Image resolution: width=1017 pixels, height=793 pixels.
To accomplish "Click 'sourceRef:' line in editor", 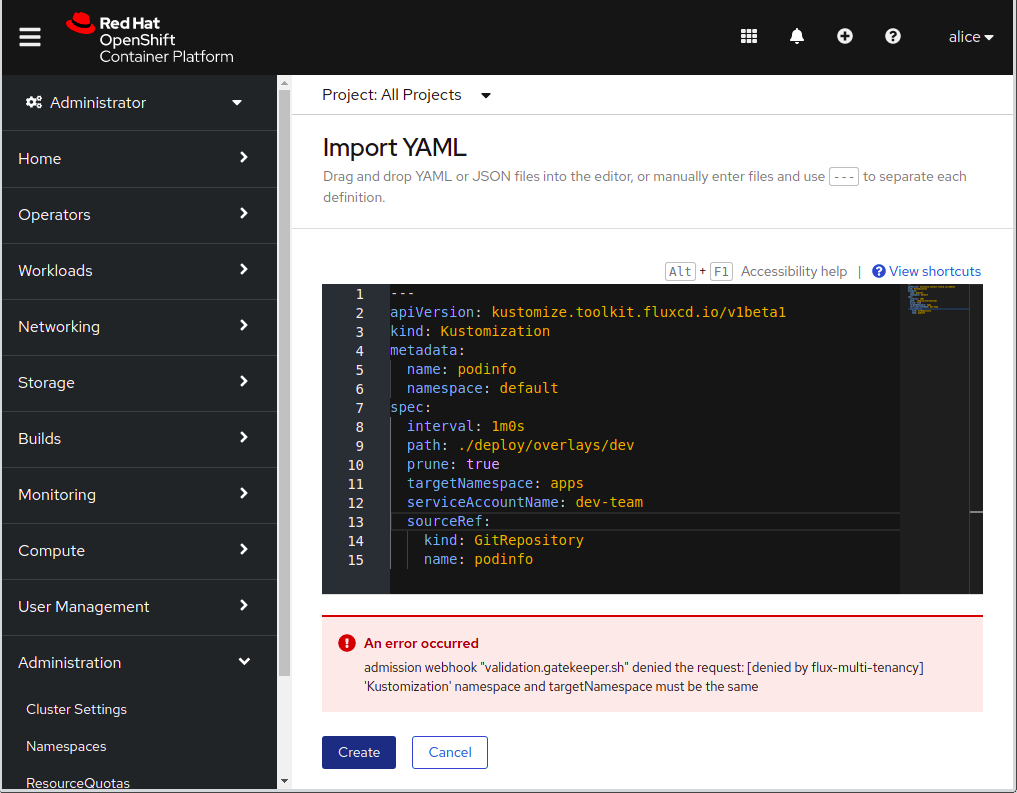I will [x=448, y=521].
